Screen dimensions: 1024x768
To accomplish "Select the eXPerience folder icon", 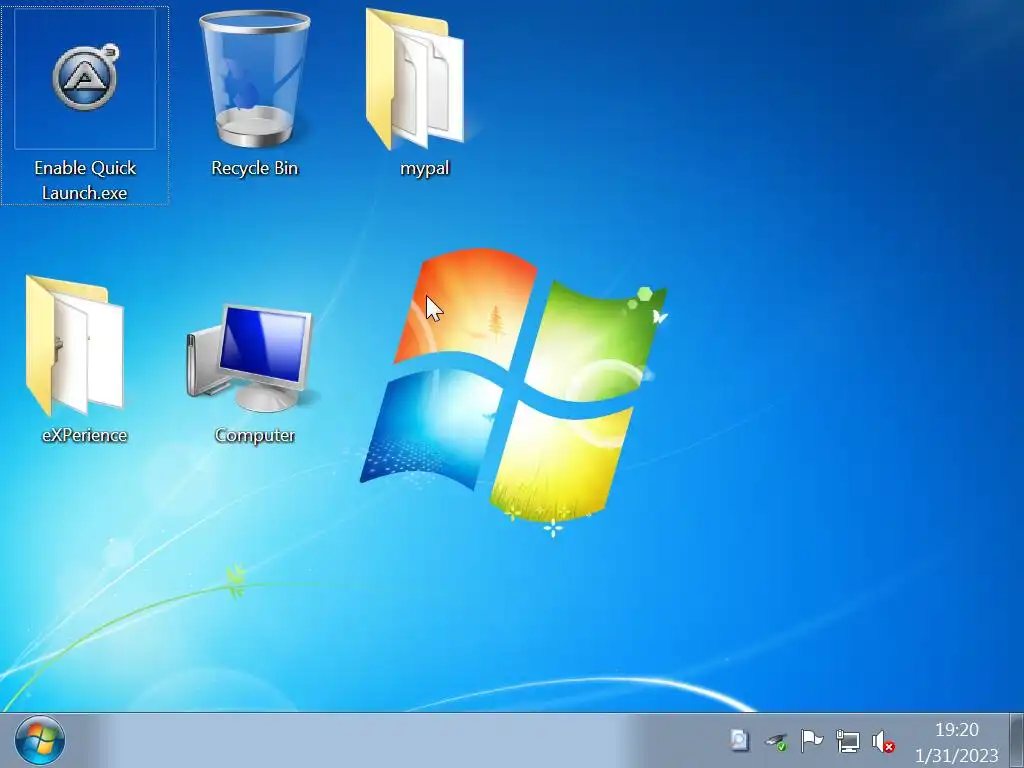I will [75, 345].
